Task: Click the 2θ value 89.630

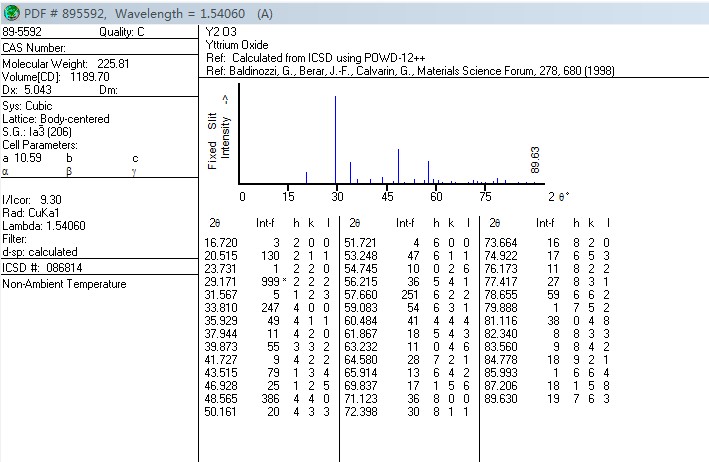Action: [x=501, y=399]
